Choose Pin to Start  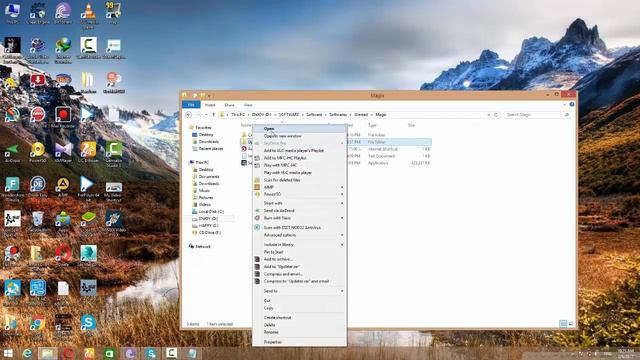click(x=300, y=252)
